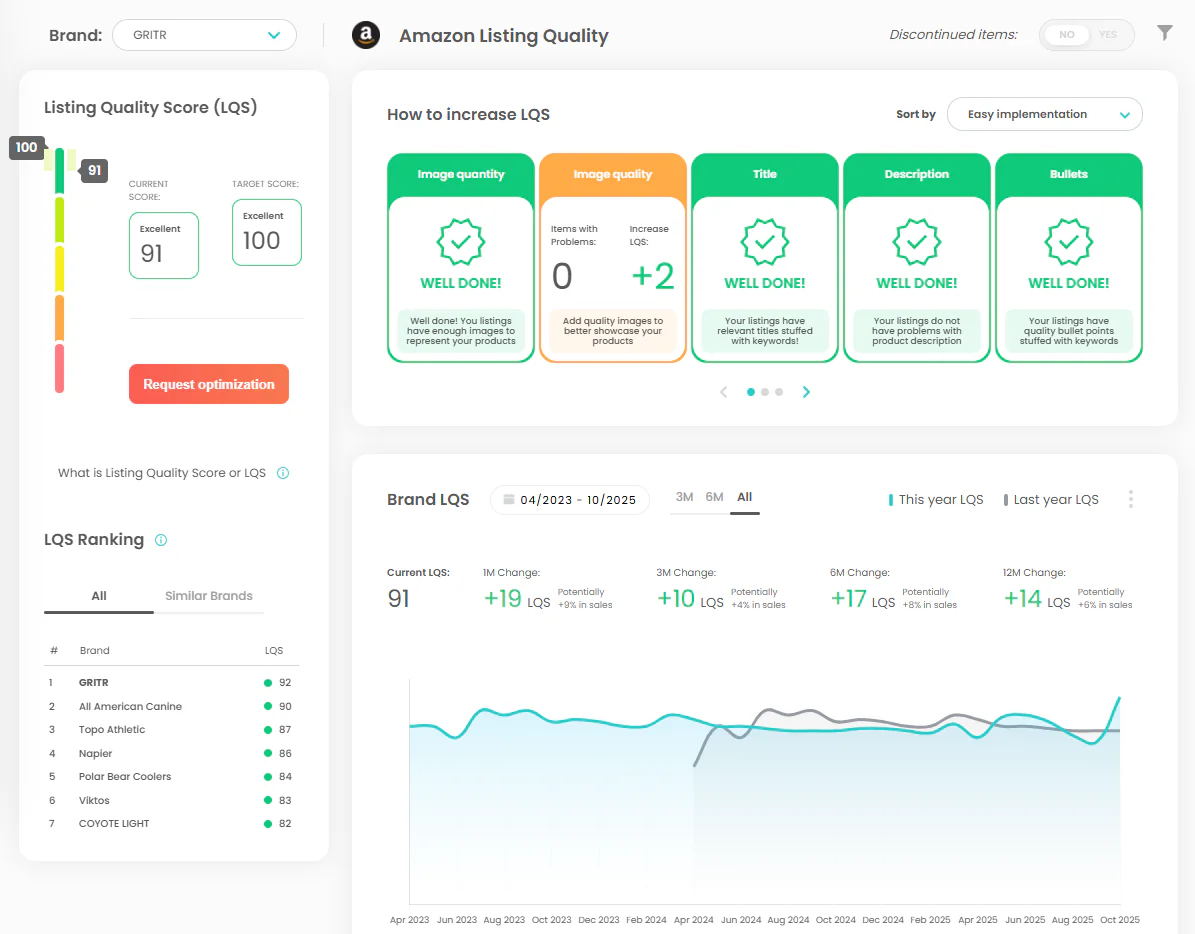The width and height of the screenshot is (1195, 934).
Task: Open the Brand dropdown showing GRITR
Action: (204, 35)
